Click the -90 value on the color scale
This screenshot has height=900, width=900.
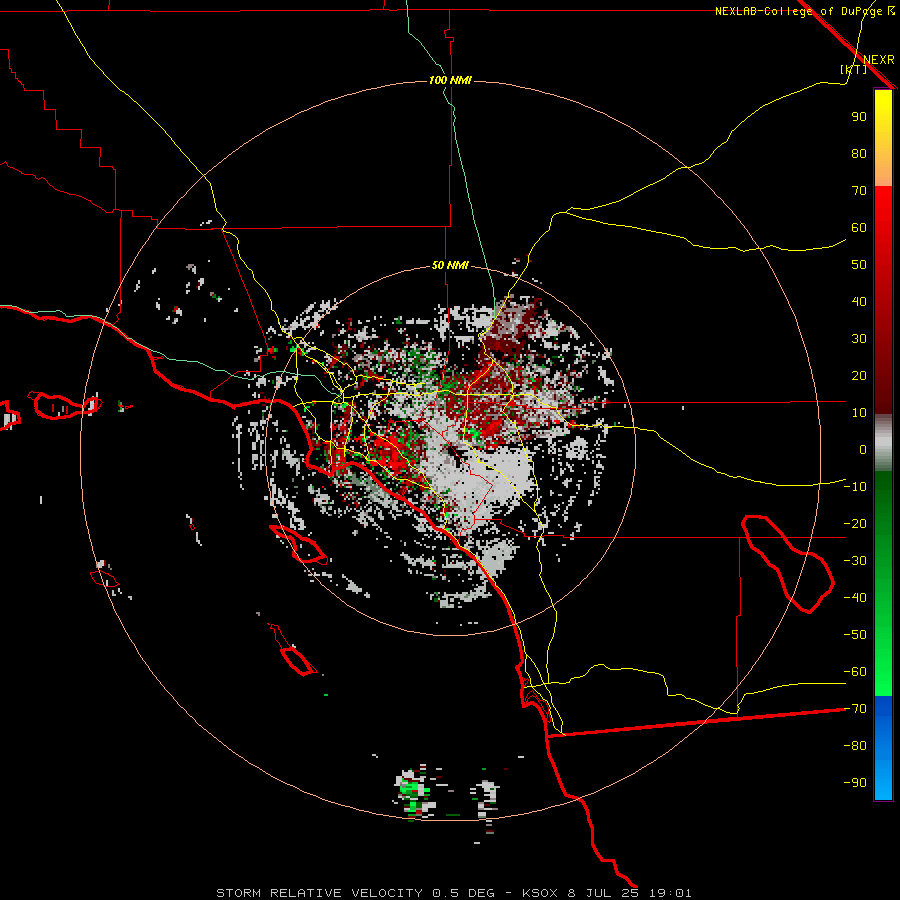point(855,783)
